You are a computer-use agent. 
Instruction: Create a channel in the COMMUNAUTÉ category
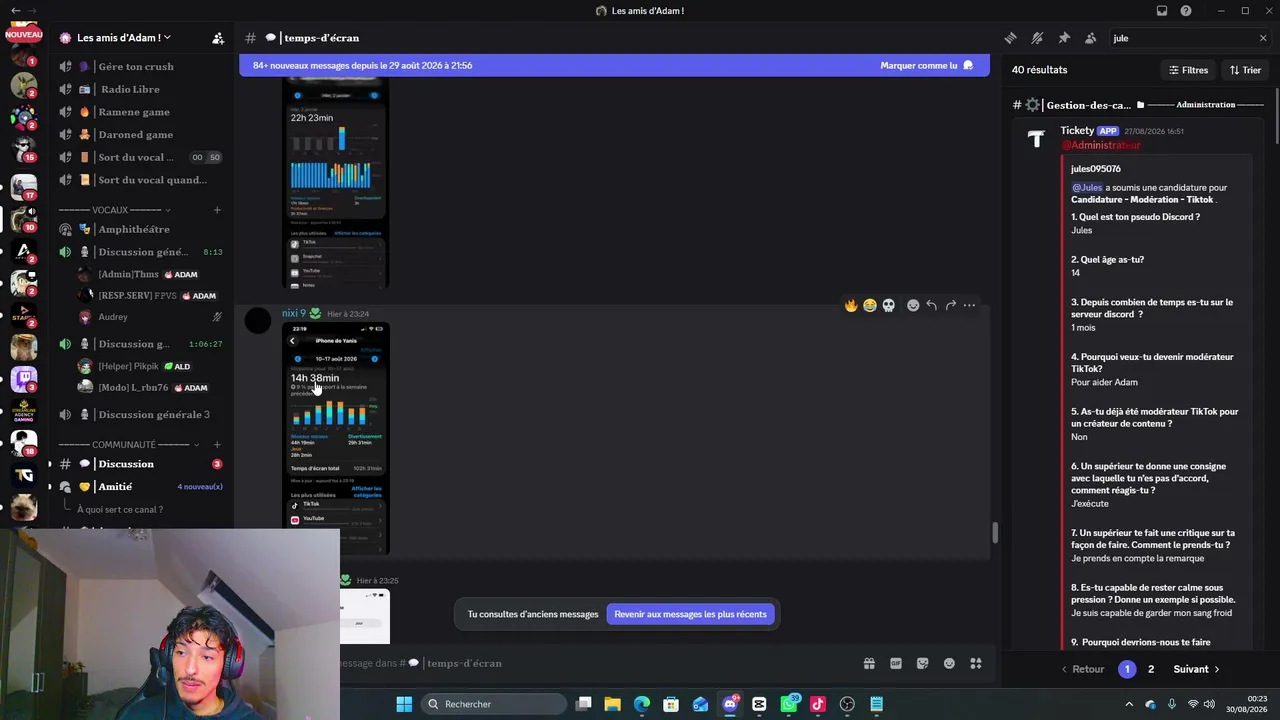click(217, 445)
